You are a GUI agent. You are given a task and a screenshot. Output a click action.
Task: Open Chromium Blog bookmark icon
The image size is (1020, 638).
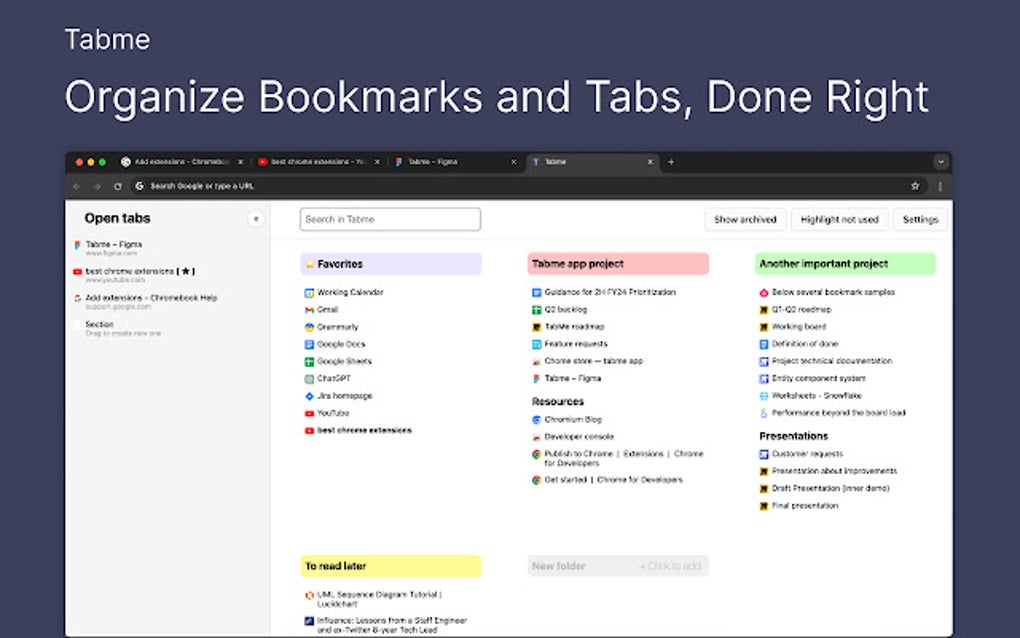coord(537,420)
